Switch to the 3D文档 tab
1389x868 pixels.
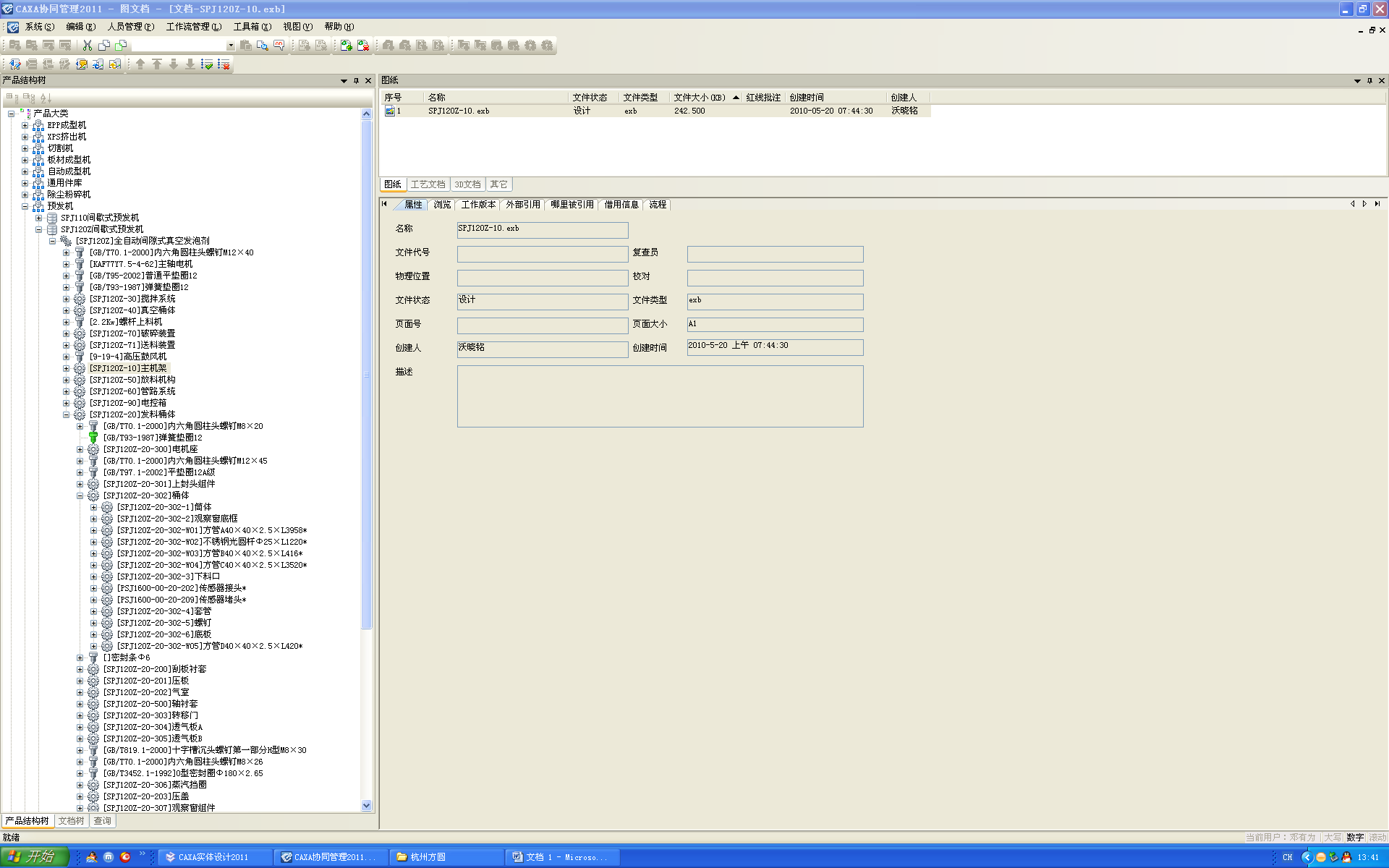[467, 184]
